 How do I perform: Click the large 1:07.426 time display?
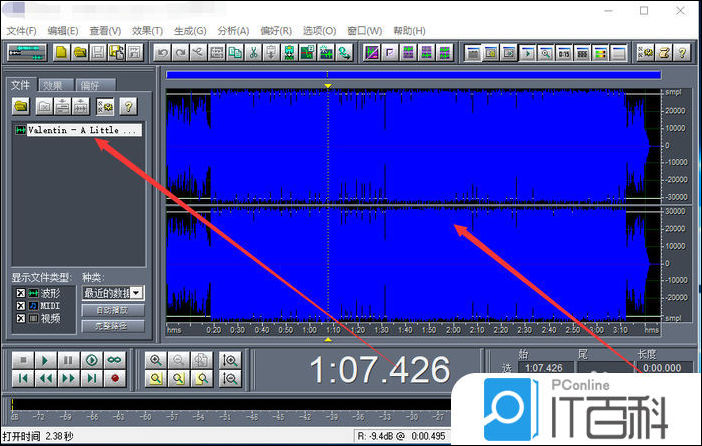(380, 370)
